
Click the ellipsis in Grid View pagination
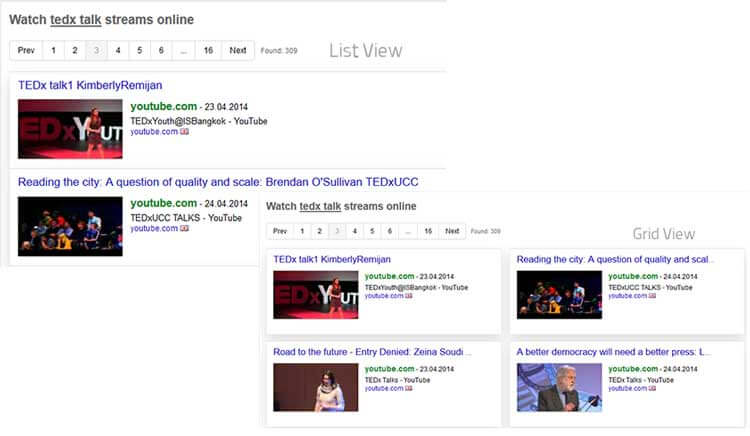coord(408,231)
